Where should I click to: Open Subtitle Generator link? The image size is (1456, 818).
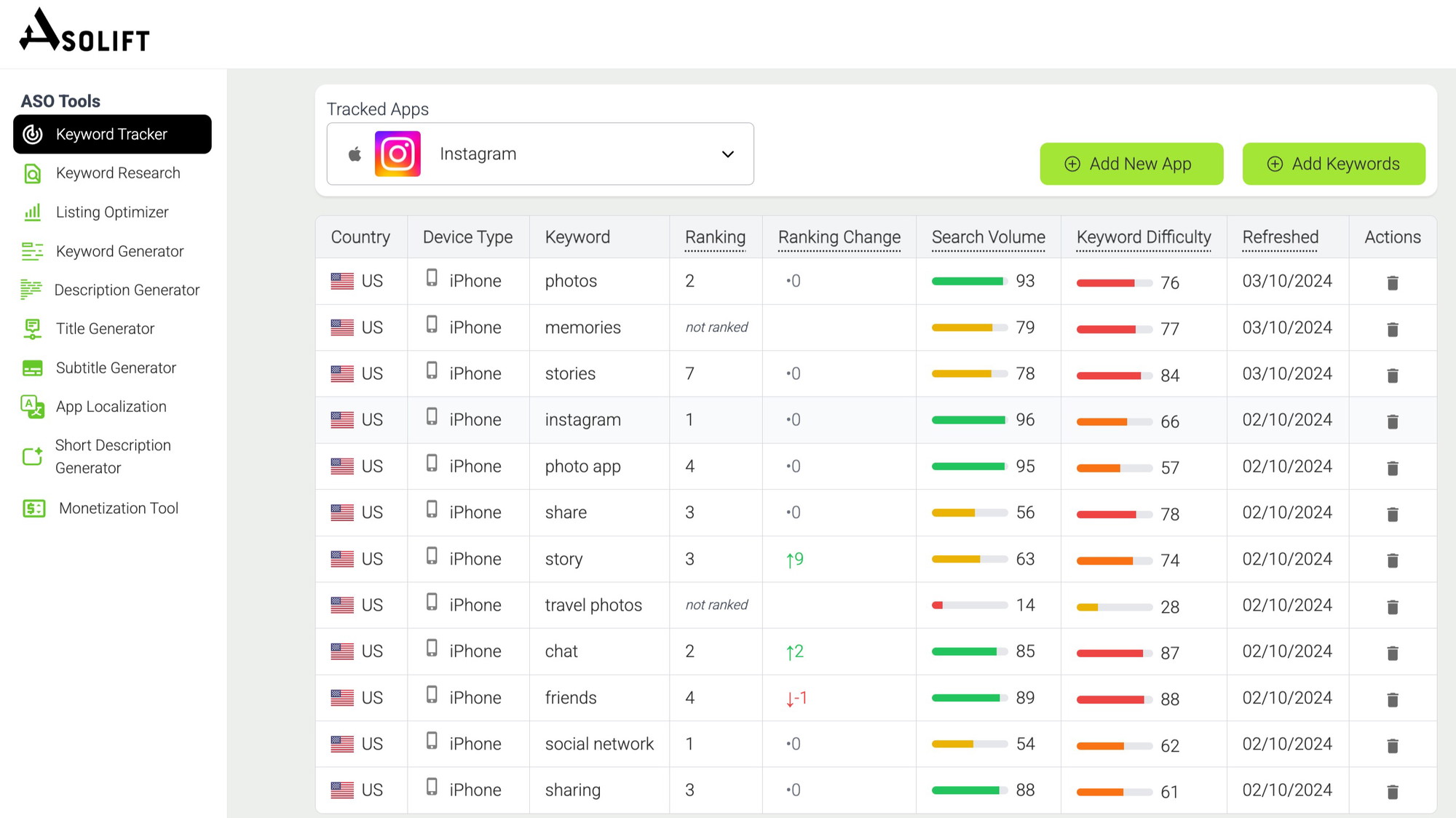coord(116,368)
